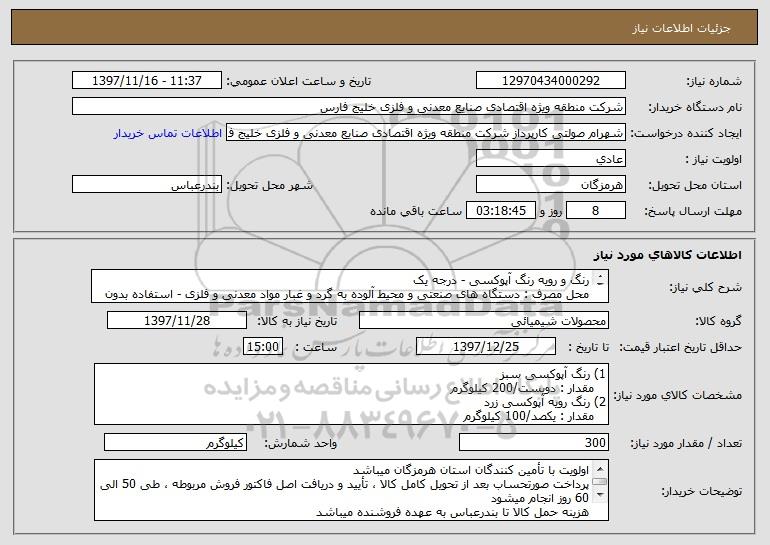Image resolution: width=770 pixels, height=545 pixels.
Task: Click the delivery province field هرمزگان
Action: coord(550,185)
